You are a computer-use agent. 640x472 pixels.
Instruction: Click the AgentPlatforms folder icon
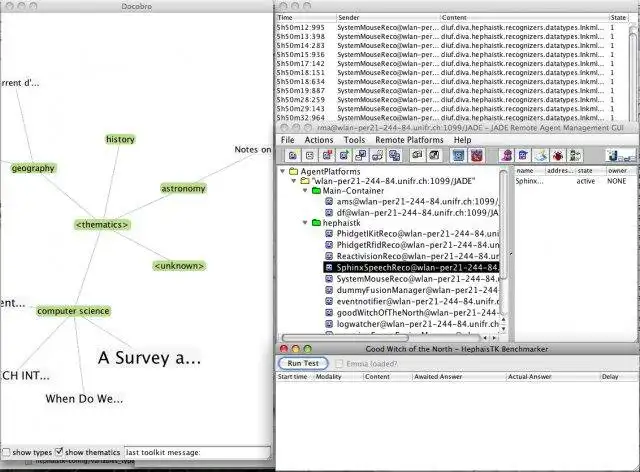pyautogui.click(x=293, y=171)
